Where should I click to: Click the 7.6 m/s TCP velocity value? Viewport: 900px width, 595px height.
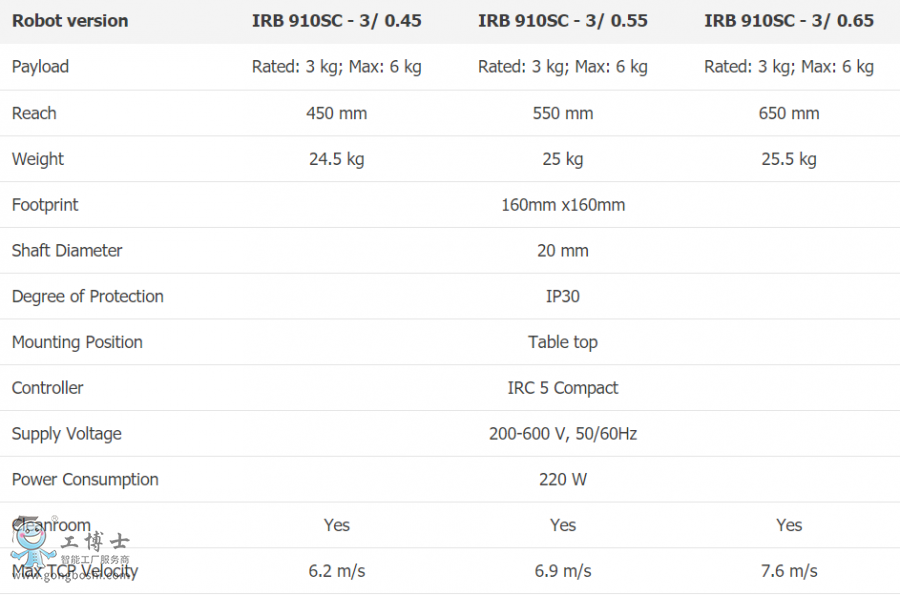click(x=789, y=571)
